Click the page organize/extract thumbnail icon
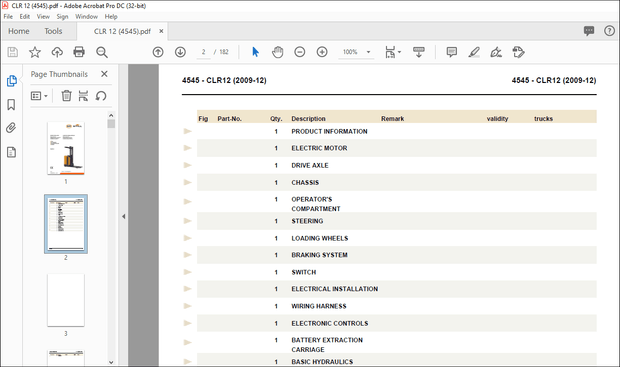Viewport: 620px width, 367px height. [x=83, y=96]
